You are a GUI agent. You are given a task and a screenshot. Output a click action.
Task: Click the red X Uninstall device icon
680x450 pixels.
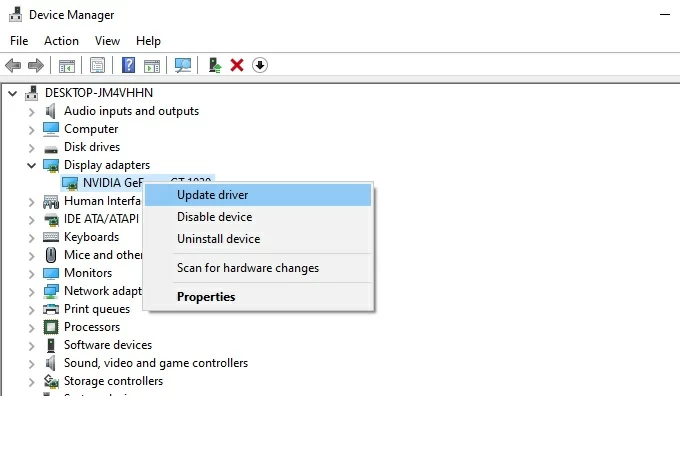tap(237, 65)
